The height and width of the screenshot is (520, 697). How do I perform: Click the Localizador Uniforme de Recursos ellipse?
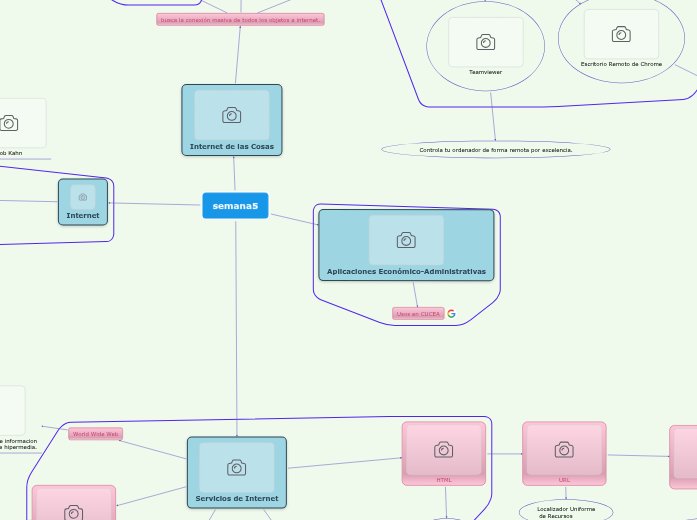click(x=566, y=512)
